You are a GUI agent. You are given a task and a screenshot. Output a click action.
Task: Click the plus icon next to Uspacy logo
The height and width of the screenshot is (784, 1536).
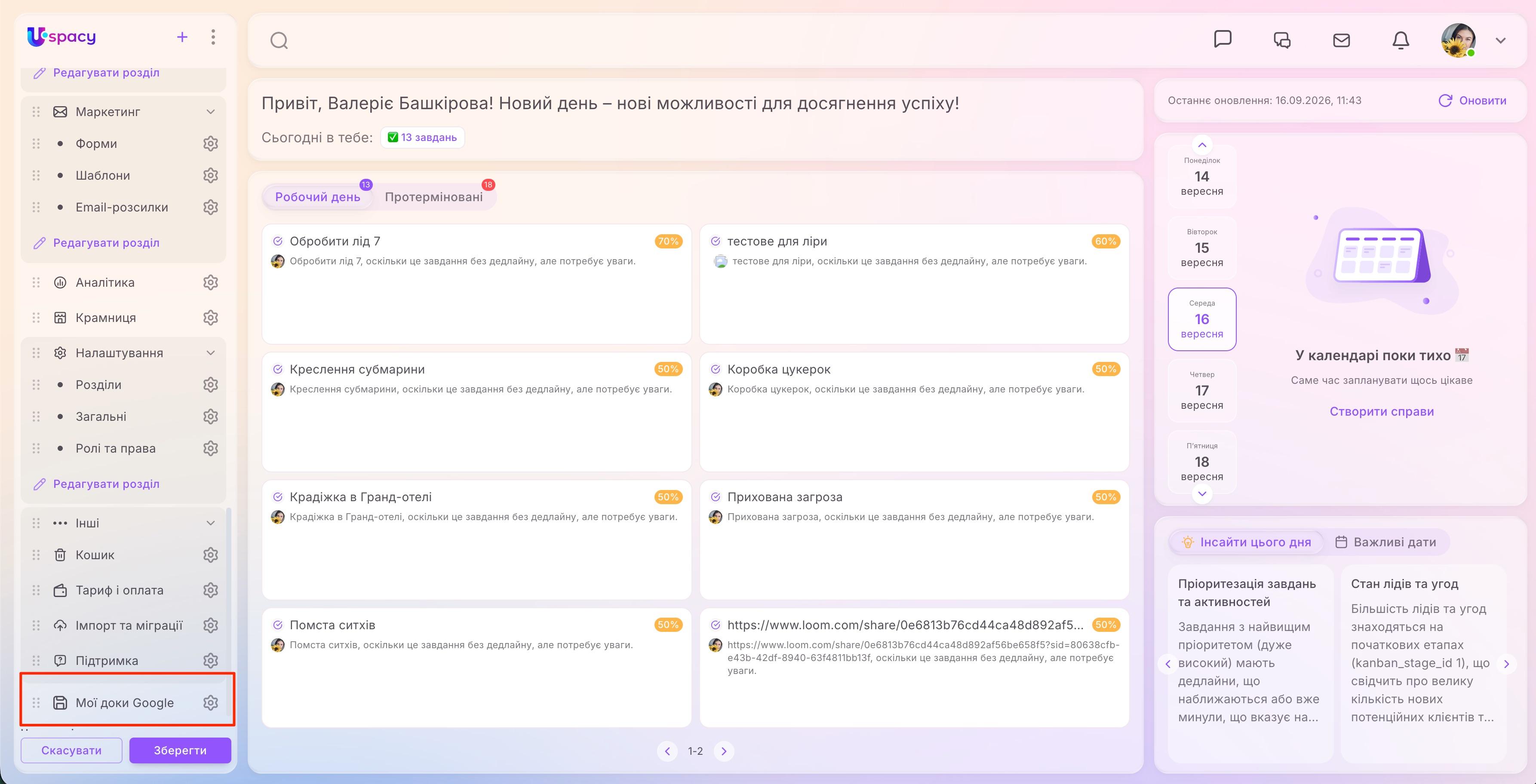(x=182, y=37)
